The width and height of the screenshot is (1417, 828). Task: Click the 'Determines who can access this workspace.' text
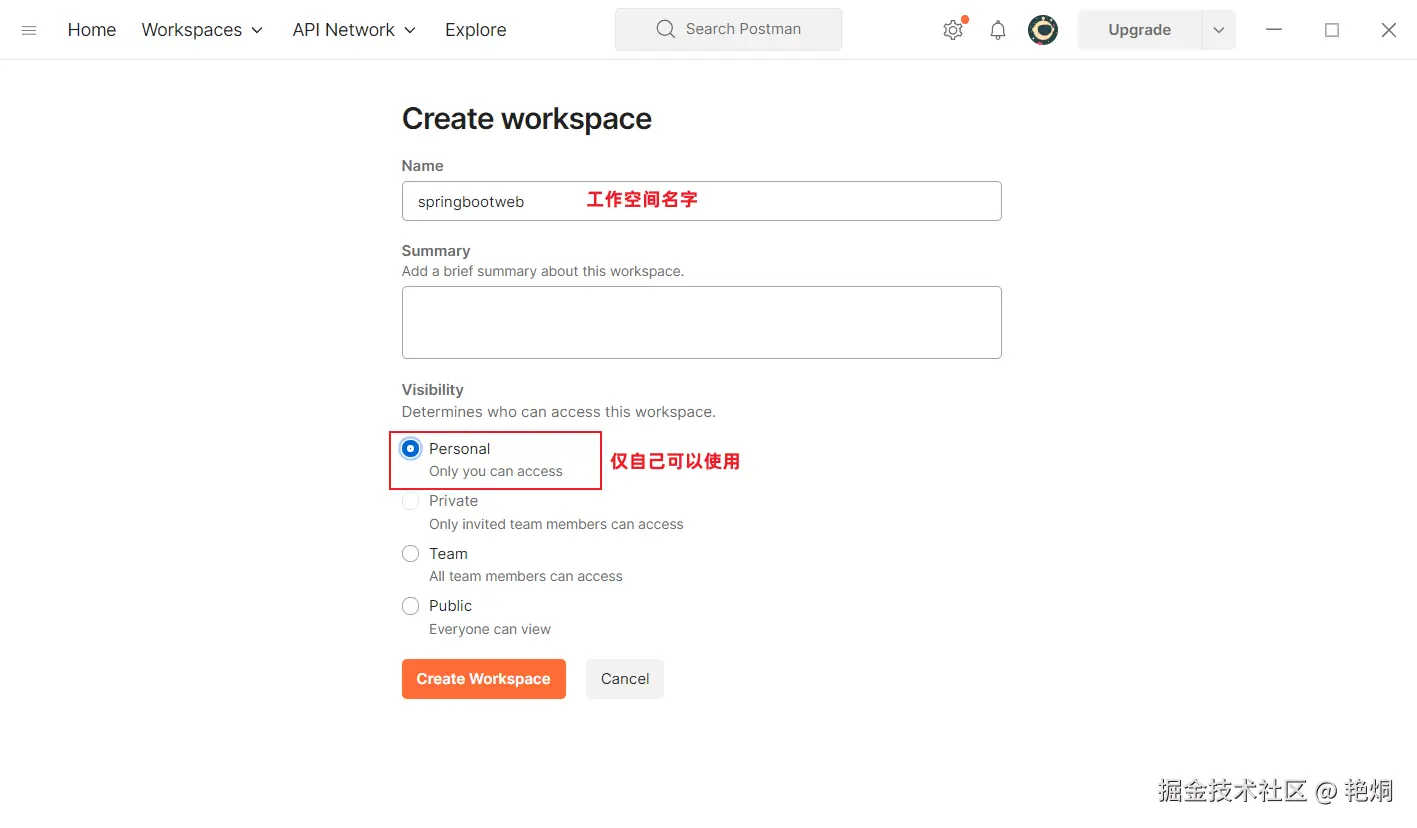[559, 412]
